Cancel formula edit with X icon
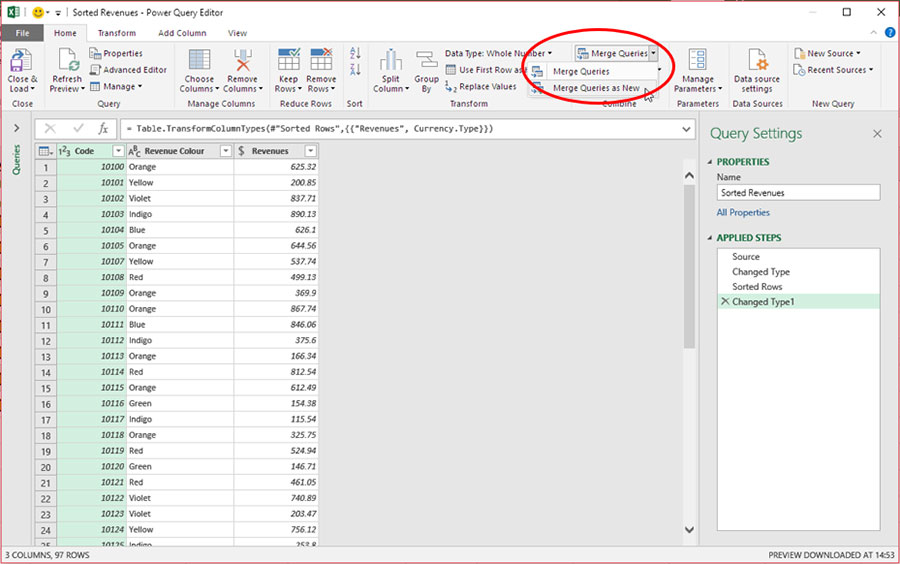 [x=50, y=129]
